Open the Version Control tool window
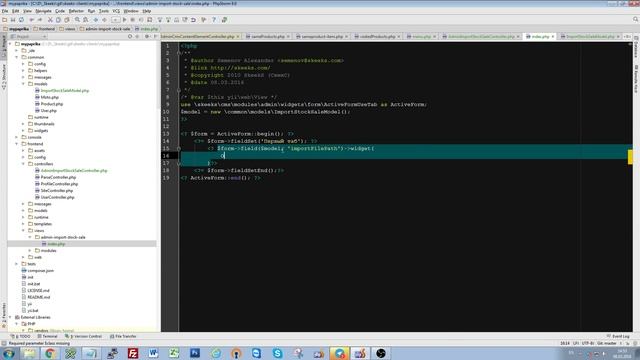 point(84,336)
